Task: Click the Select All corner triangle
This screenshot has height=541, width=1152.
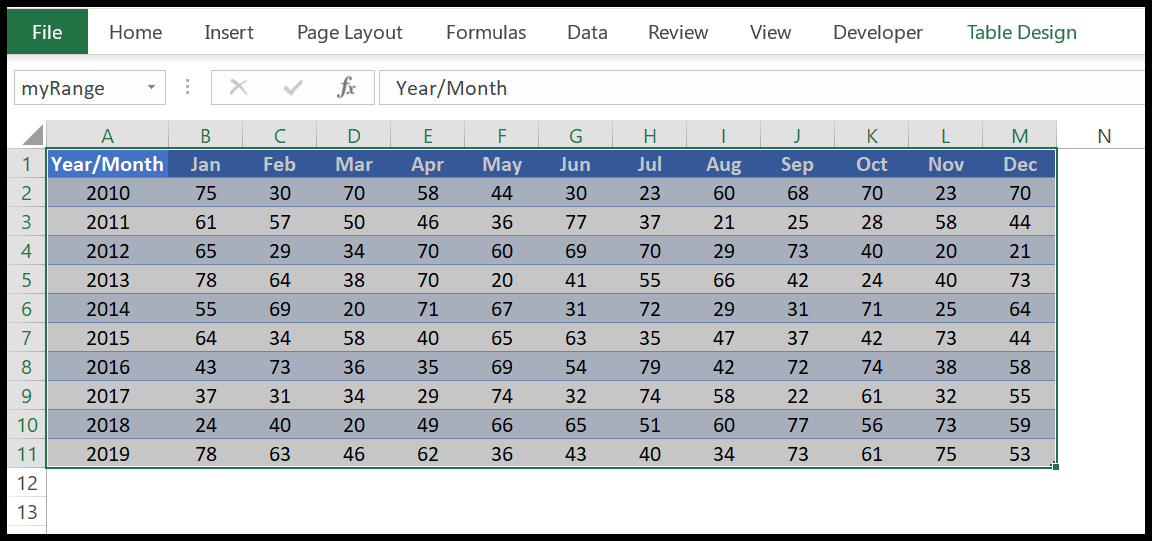Action: [33, 136]
